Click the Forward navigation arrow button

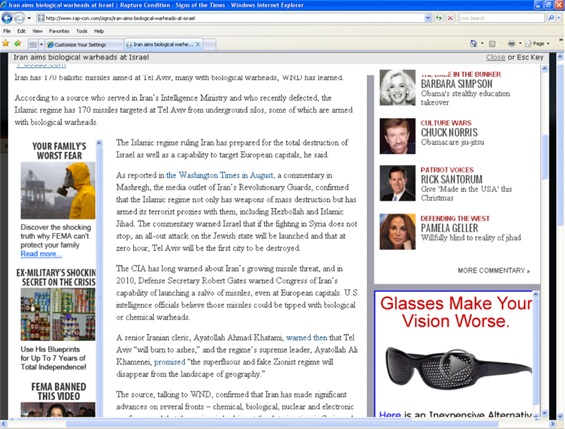click(x=19, y=18)
